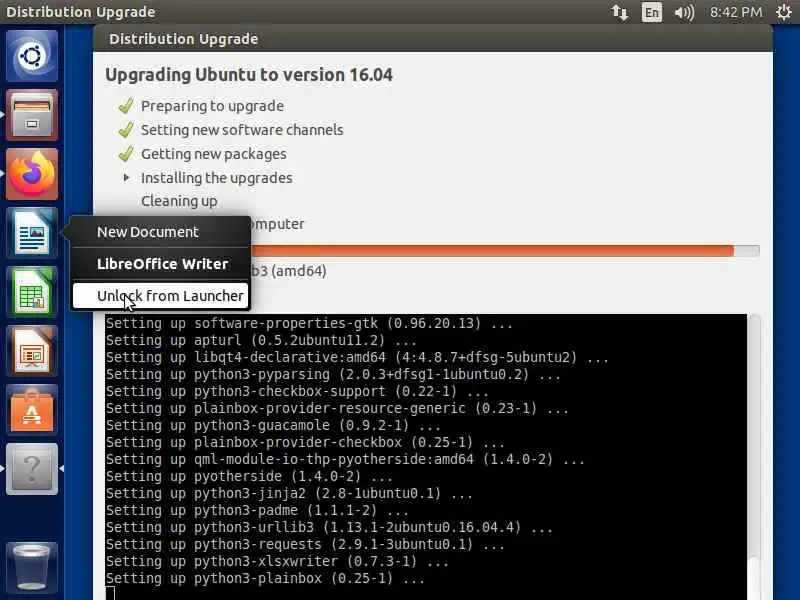Click terminal line Setting up python3-xlsxwriter
The height and width of the screenshot is (600, 800).
(x=277, y=561)
